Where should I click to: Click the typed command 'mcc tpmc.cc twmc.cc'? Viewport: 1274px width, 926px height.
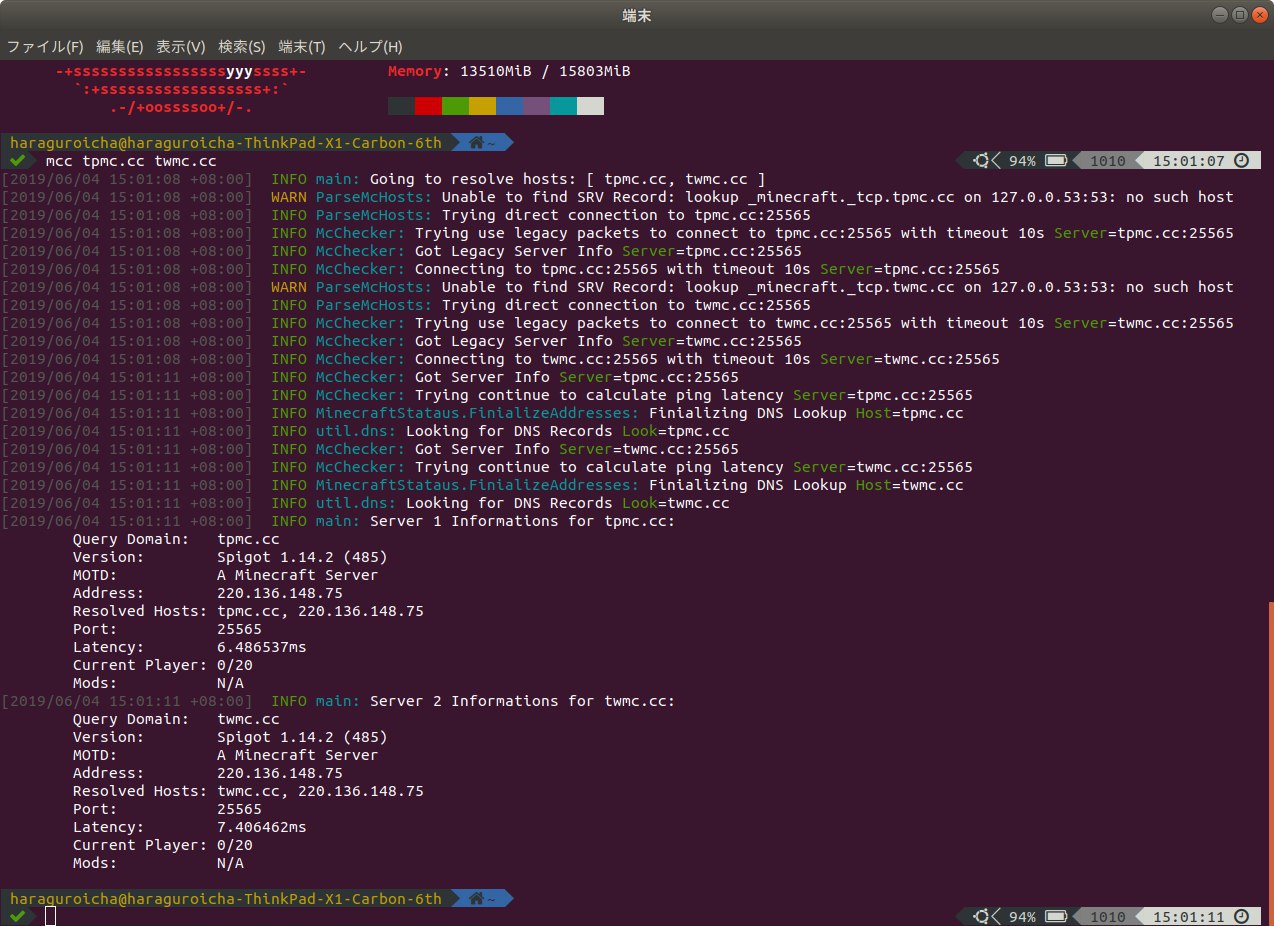coord(131,160)
